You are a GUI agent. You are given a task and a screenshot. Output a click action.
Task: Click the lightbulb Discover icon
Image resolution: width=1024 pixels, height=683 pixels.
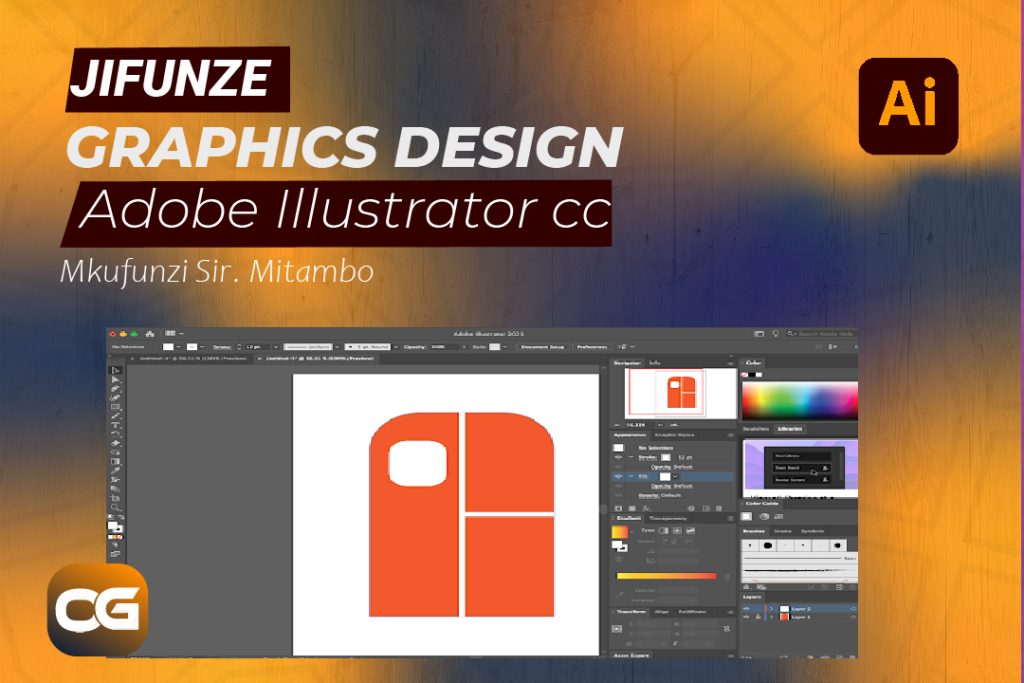775,334
